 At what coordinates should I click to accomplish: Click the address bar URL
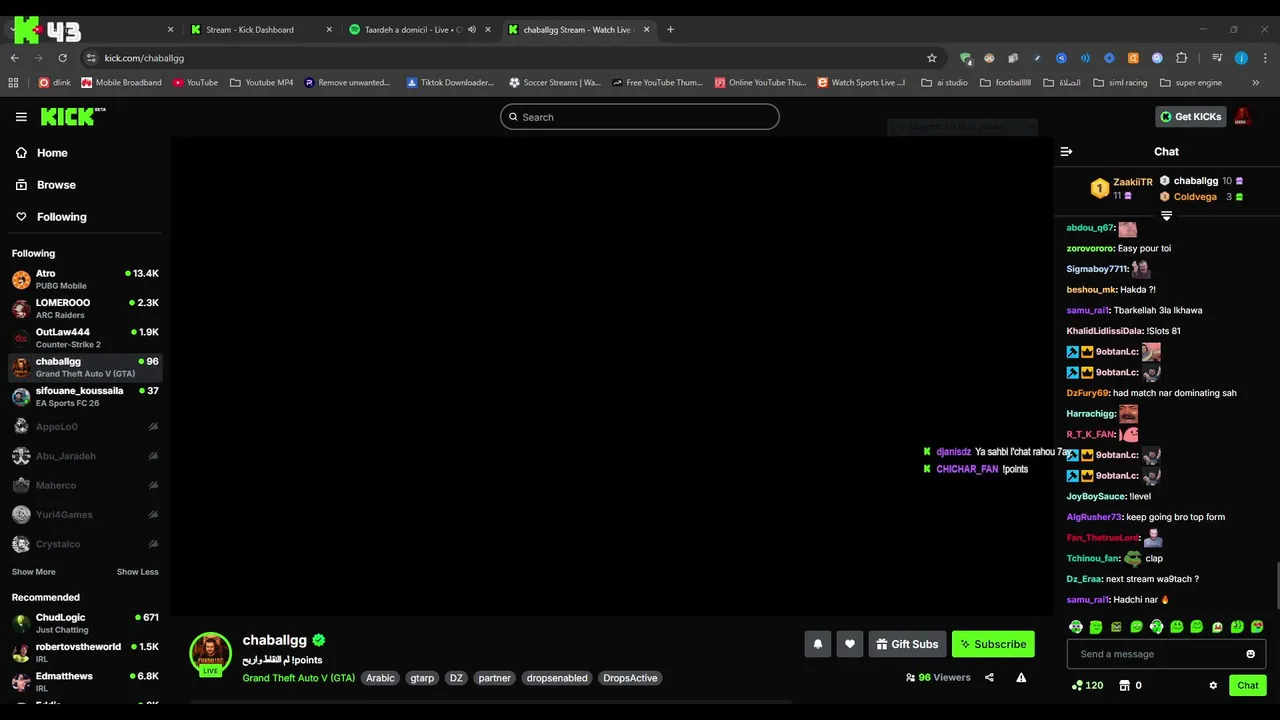[144, 58]
